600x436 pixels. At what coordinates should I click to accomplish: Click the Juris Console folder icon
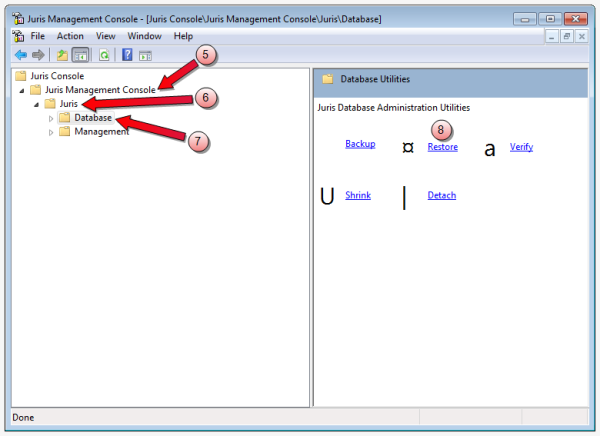[21, 76]
